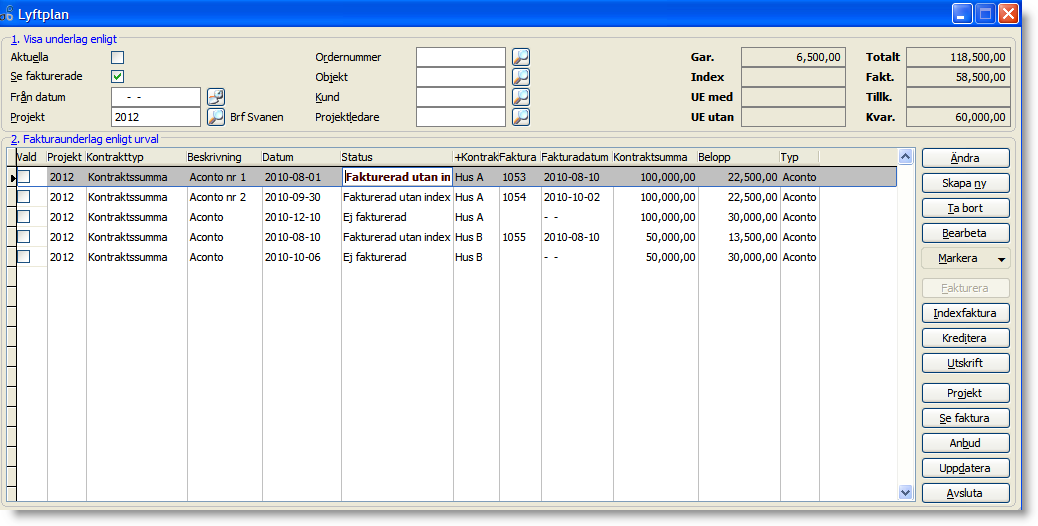Open the Projektledare lookup magnifier icon
This screenshot has height=526, width=1038.
pyautogui.click(x=521, y=117)
